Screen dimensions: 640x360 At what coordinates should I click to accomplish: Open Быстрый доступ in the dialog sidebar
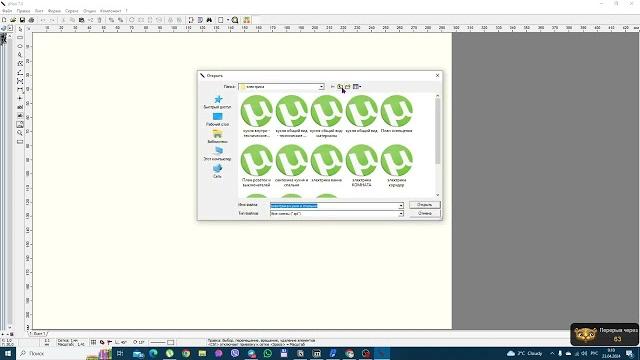coord(217,102)
